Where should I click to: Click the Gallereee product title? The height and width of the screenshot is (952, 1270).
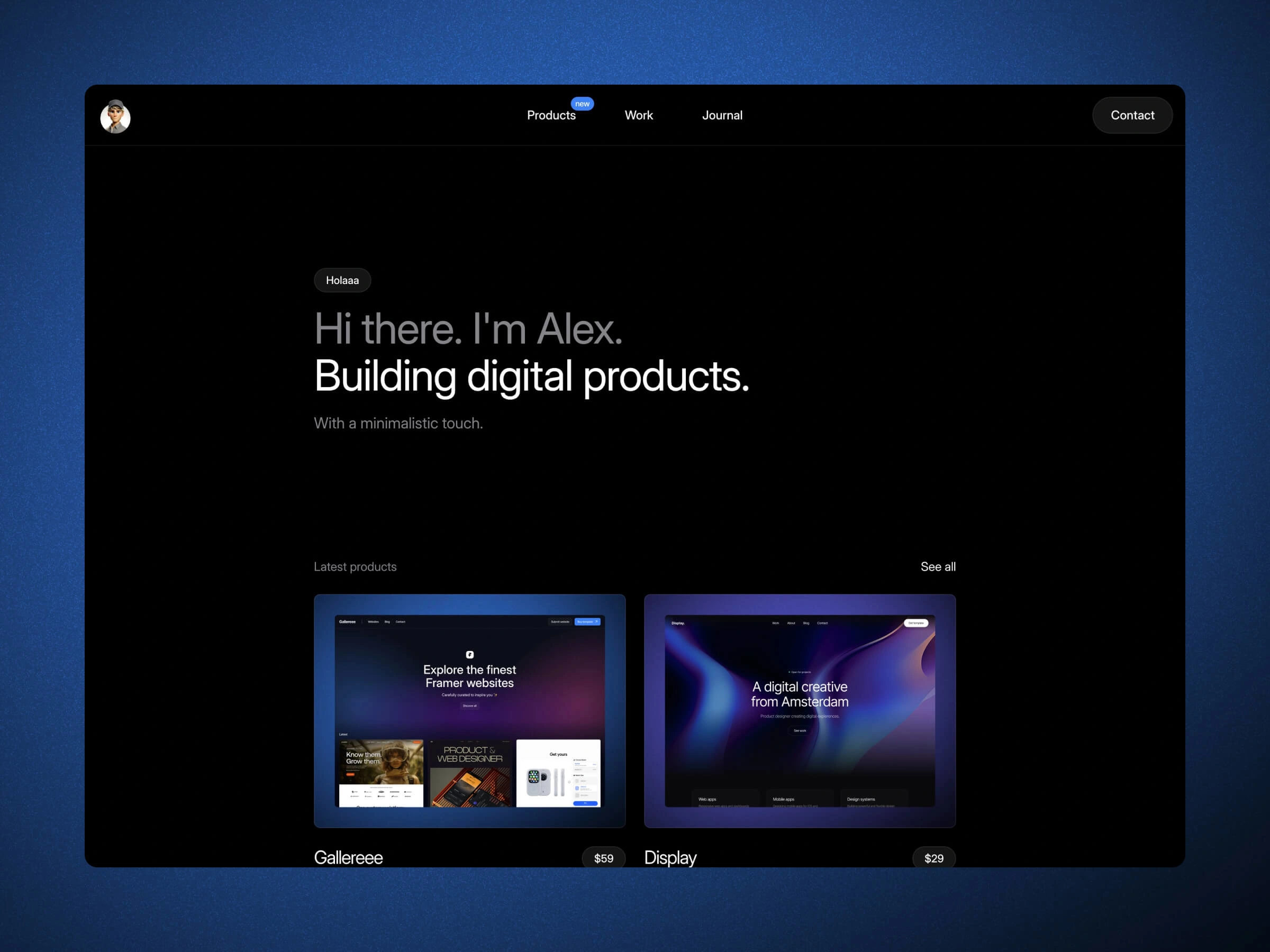pos(349,857)
